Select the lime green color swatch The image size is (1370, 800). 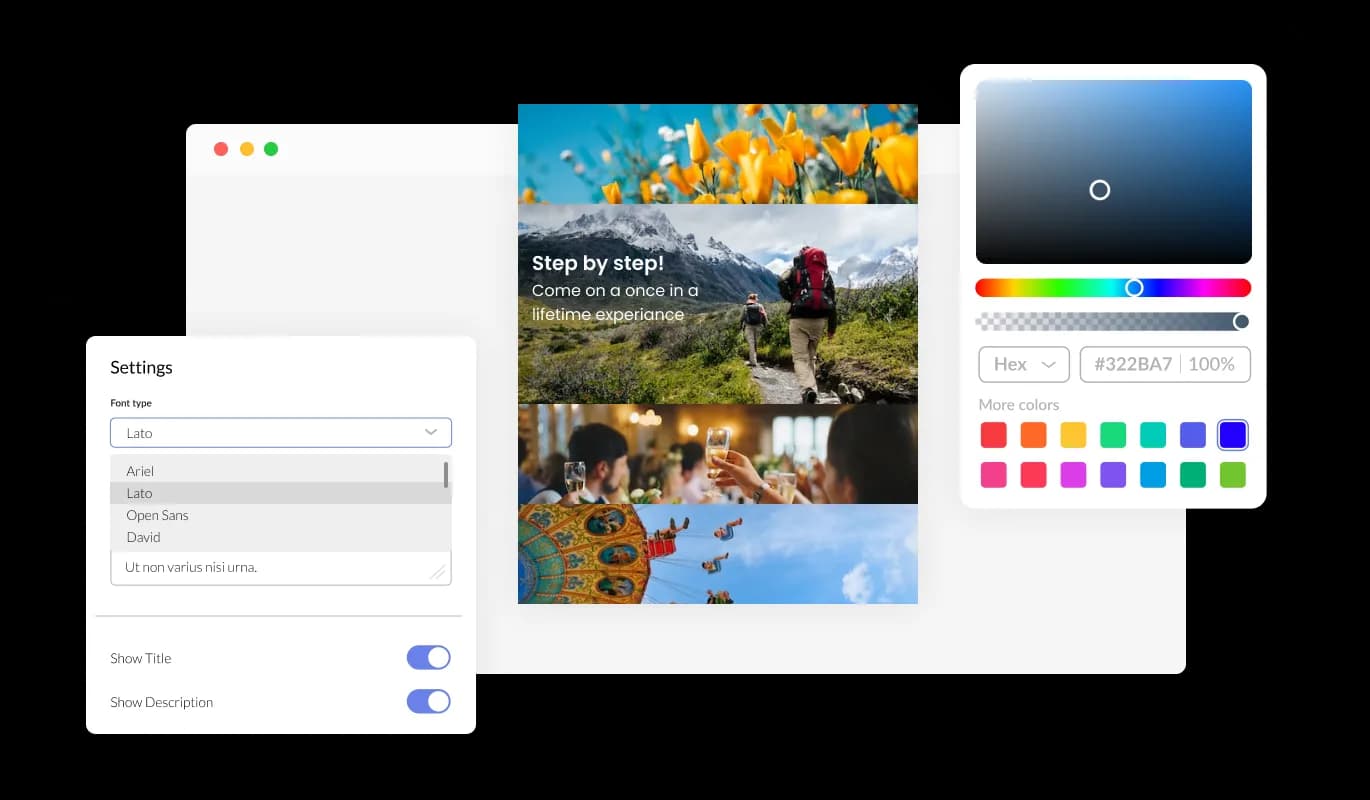click(1233, 475)
